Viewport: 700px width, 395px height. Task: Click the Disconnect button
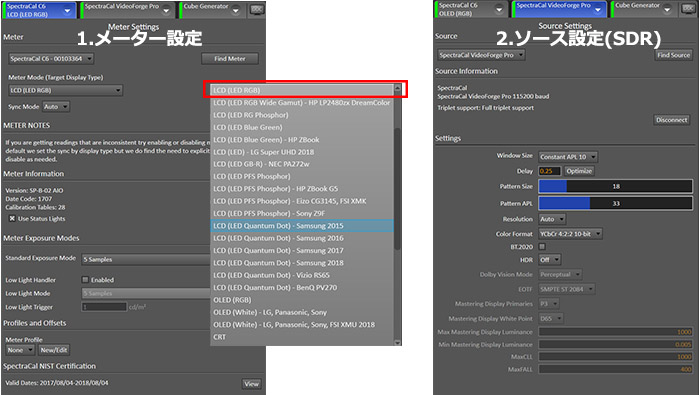click(671, 120)
